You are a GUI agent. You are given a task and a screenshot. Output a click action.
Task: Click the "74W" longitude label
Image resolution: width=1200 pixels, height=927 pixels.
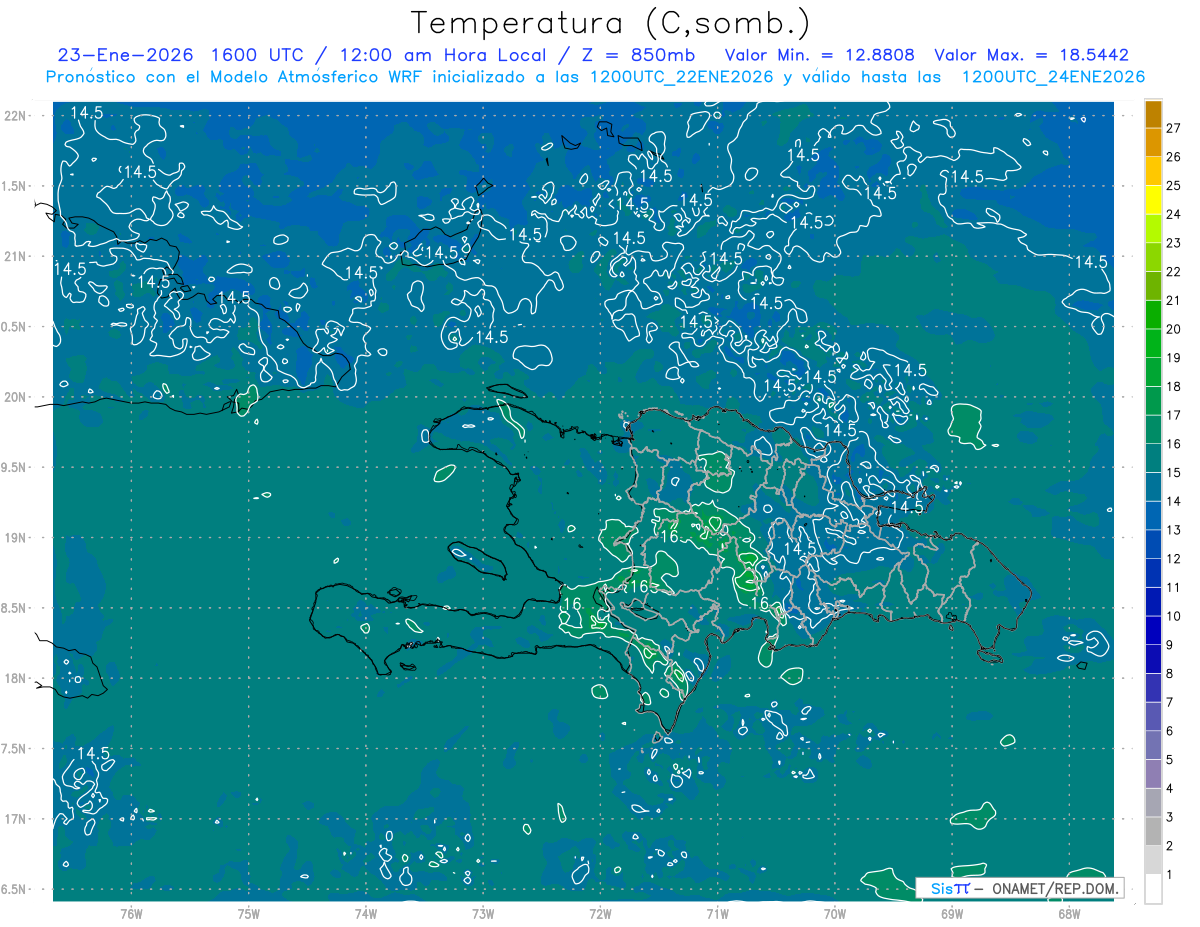tap(366, 914)
